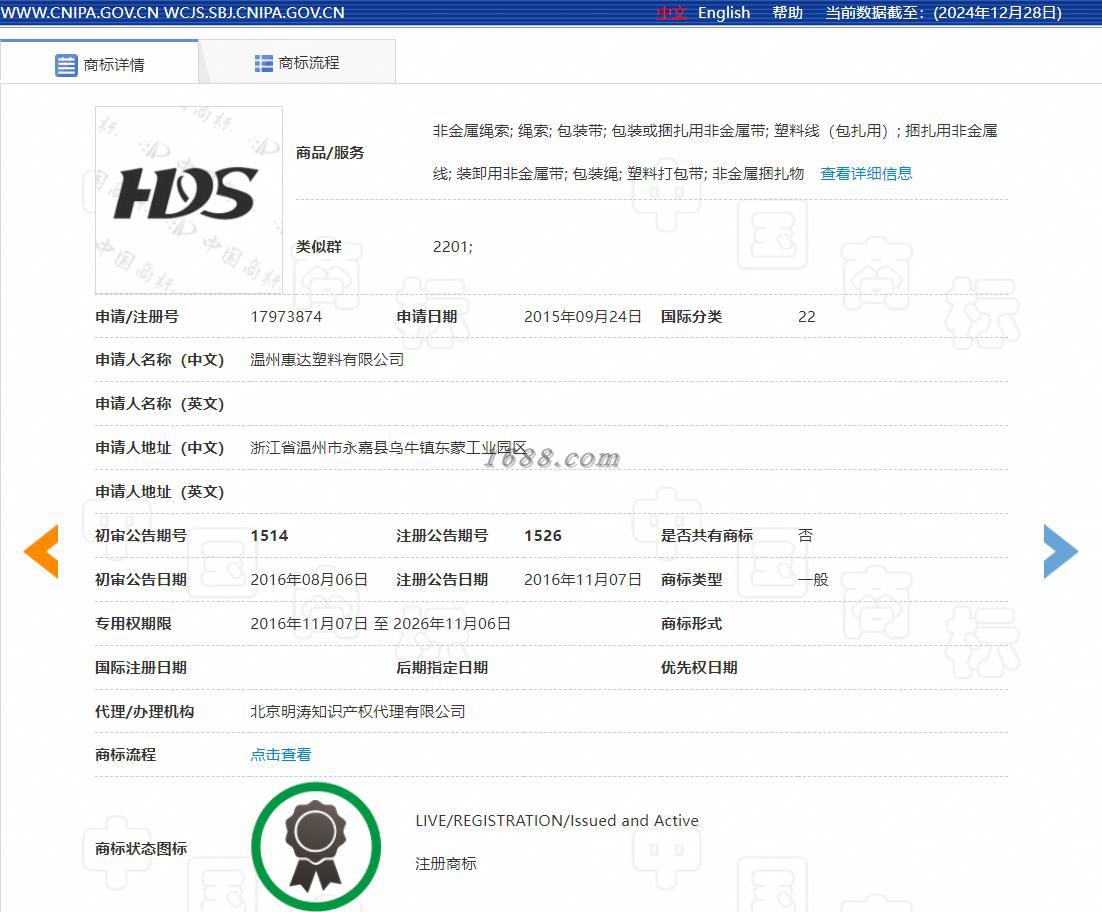
Task: Click the 代理/办理机构 field label
Action: point(144,712)
